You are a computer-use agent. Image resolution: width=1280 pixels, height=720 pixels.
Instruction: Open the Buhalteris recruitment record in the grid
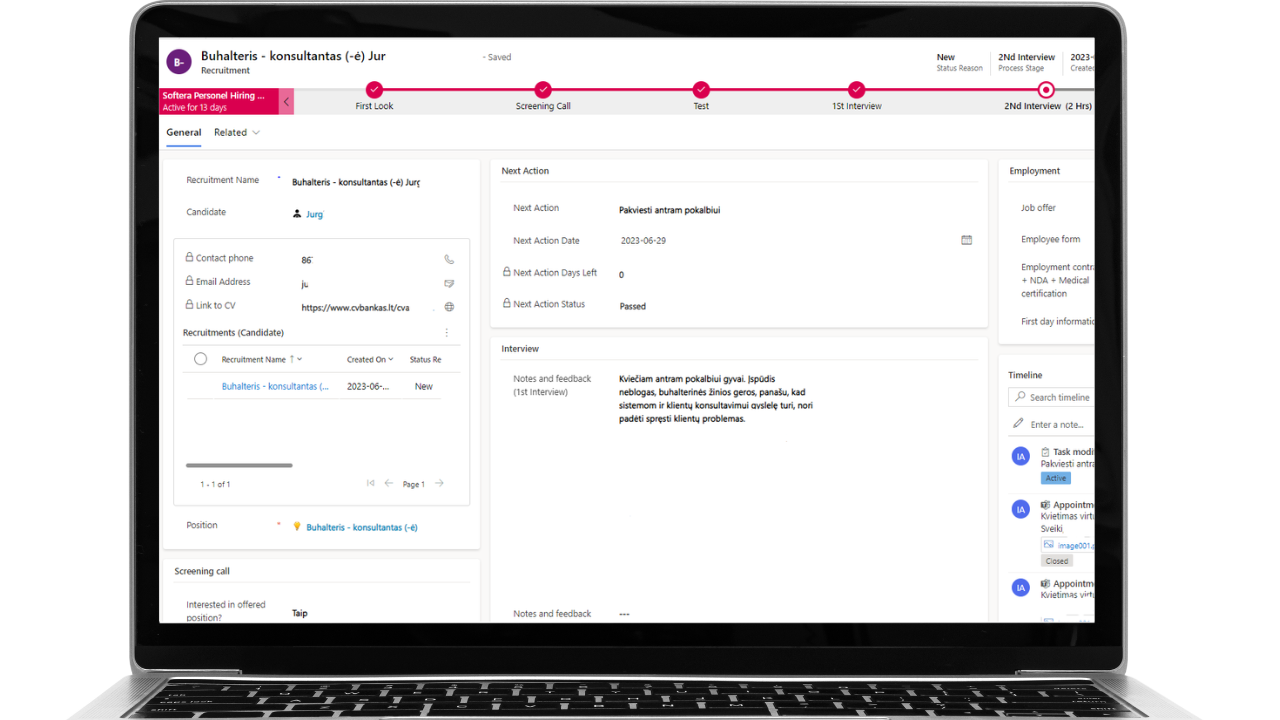[274, 386]
